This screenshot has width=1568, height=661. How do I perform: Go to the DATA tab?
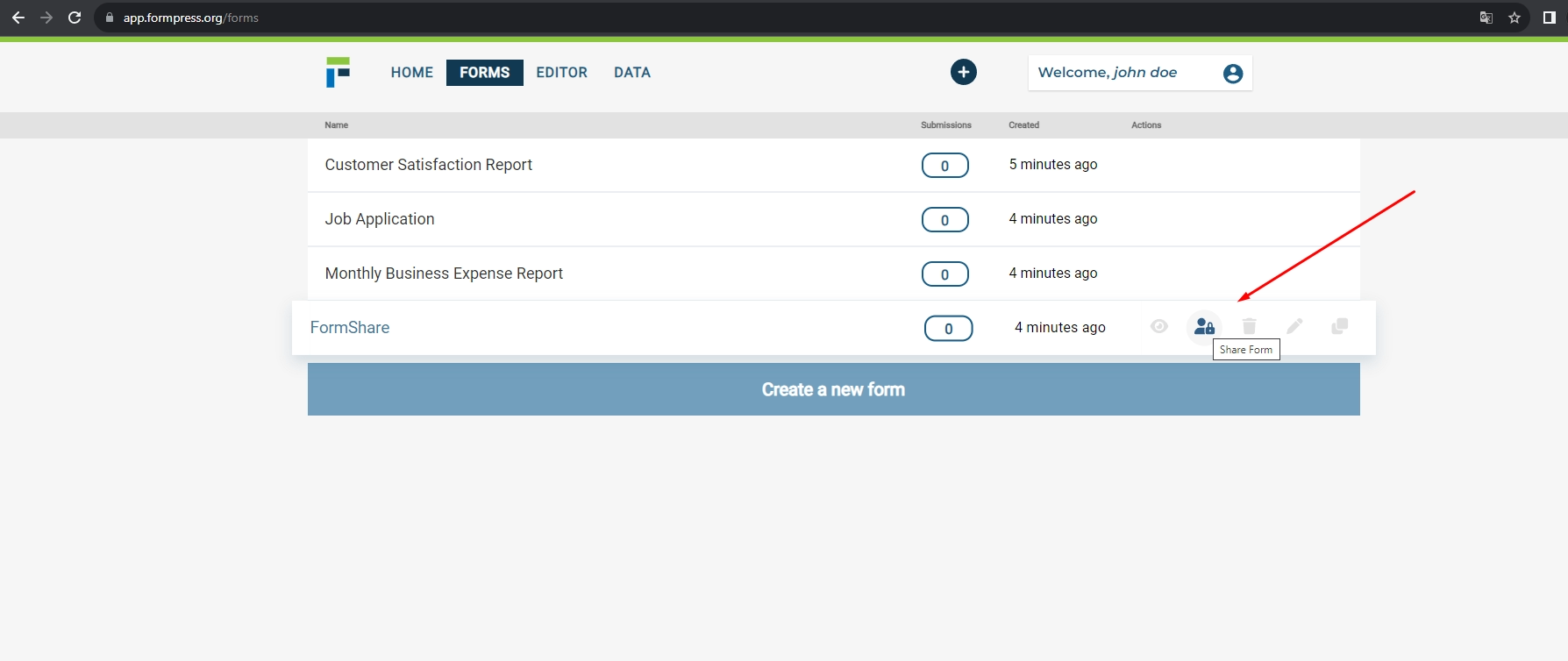click(x=632, y=73)
